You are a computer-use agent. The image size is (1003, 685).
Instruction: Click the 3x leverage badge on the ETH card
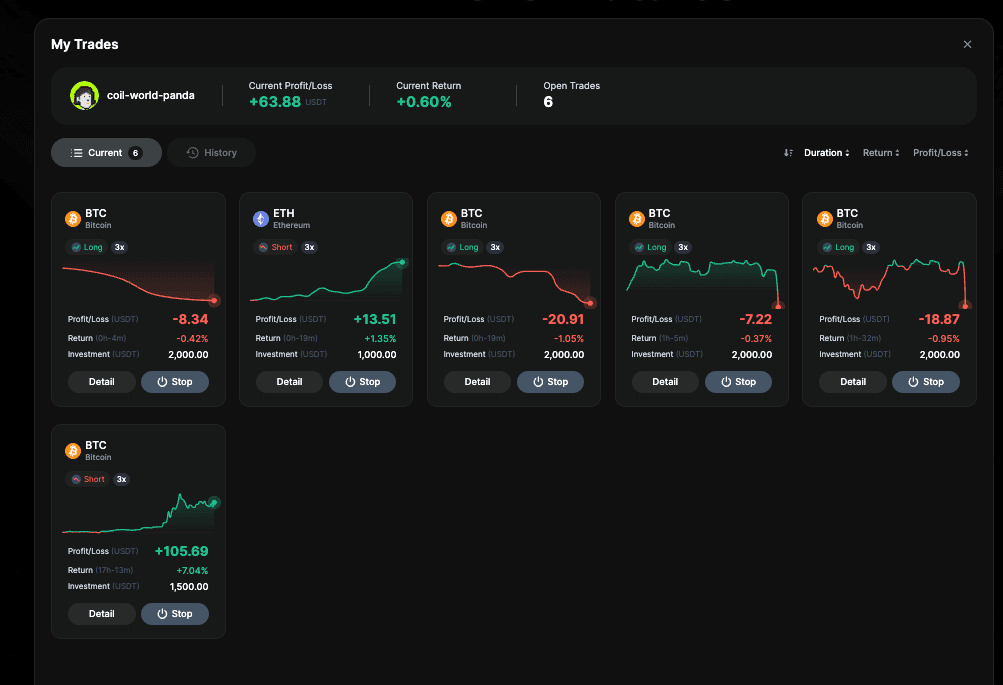[310, 248]
